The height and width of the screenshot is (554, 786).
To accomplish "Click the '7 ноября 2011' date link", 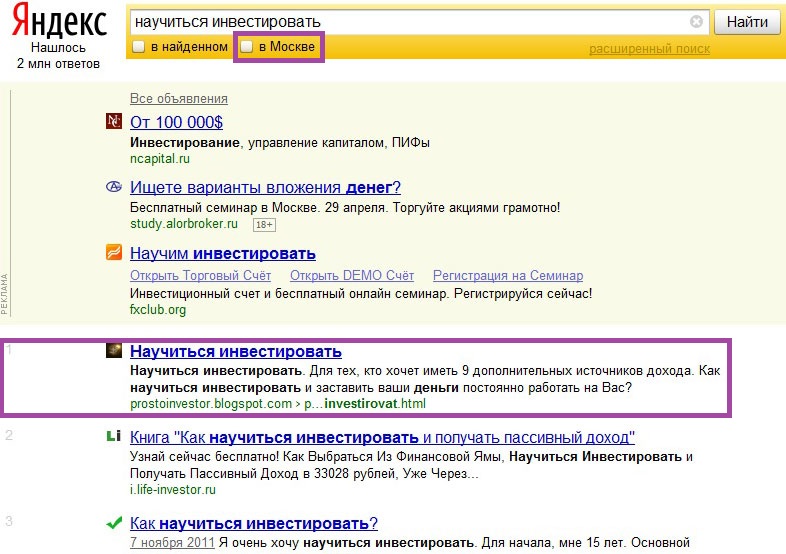I will coord(172,542).
